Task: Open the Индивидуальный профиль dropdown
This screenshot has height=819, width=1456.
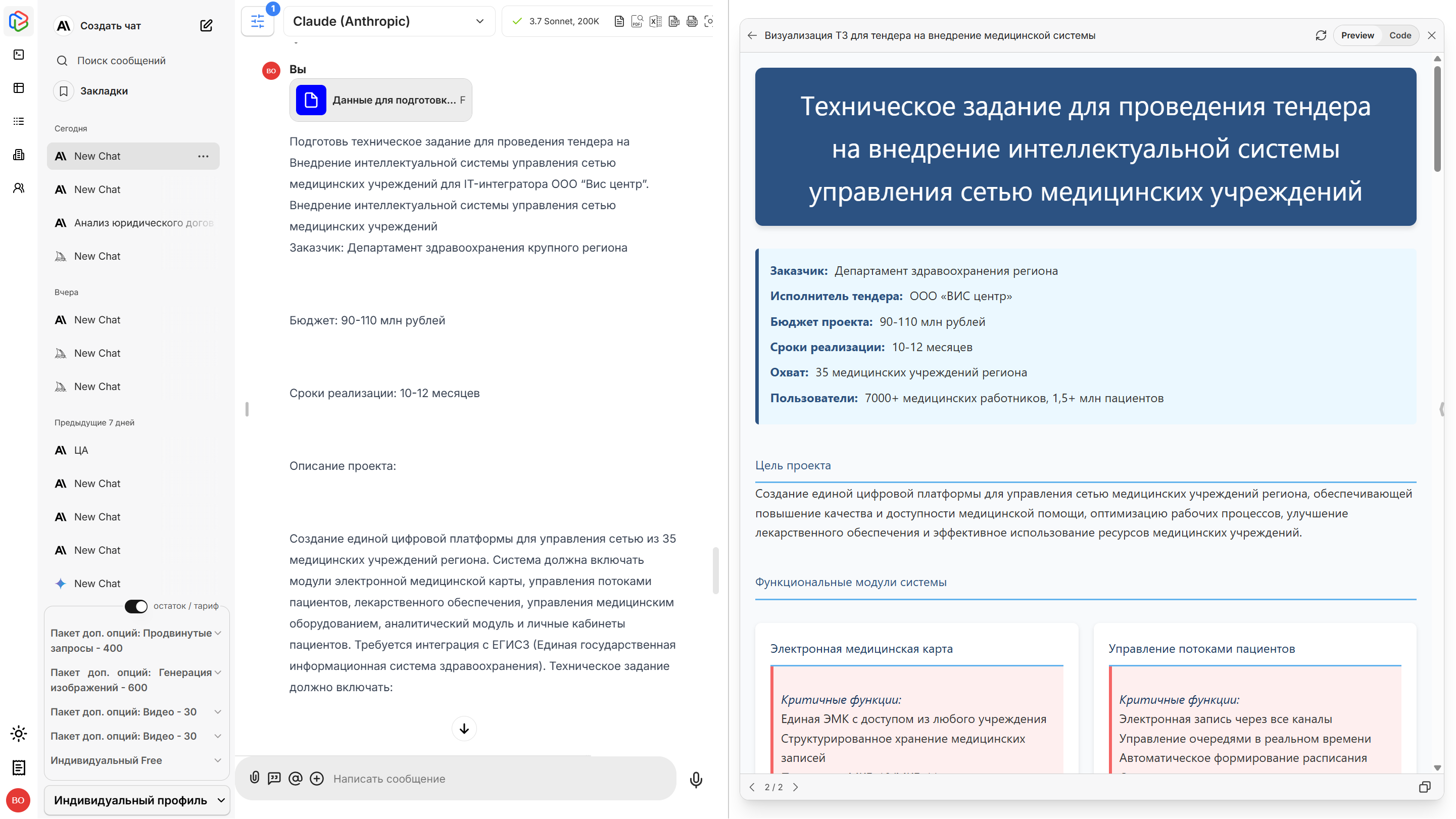Action: [137, 800]
